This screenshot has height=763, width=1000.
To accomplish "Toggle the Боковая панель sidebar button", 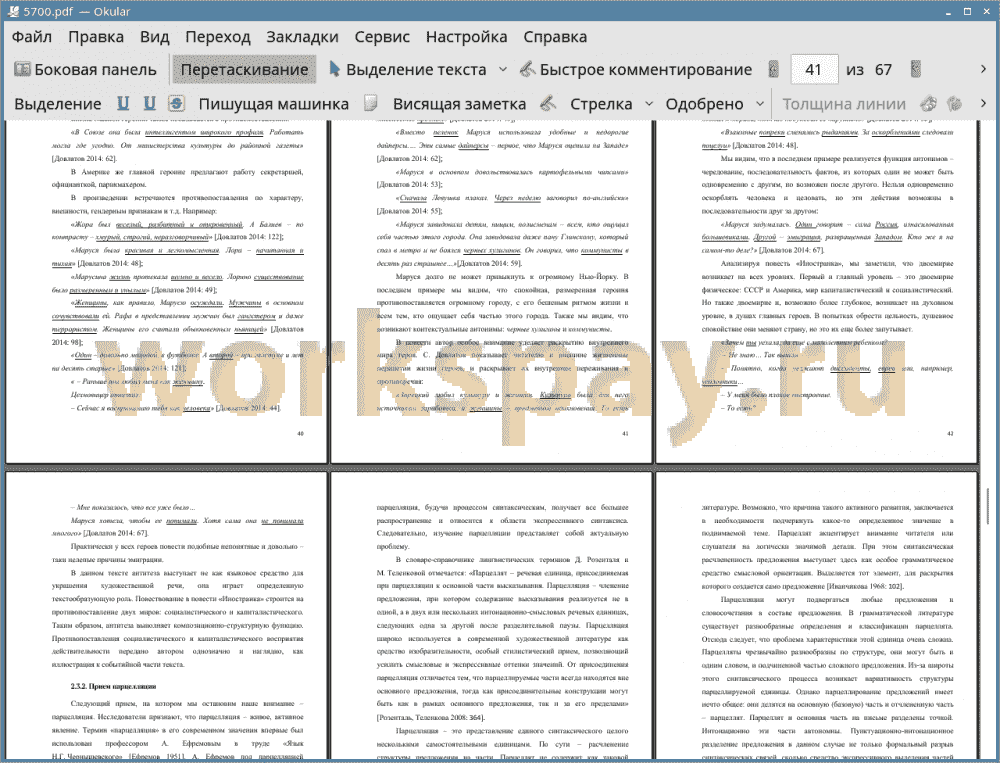I will [x=85, y=70].
